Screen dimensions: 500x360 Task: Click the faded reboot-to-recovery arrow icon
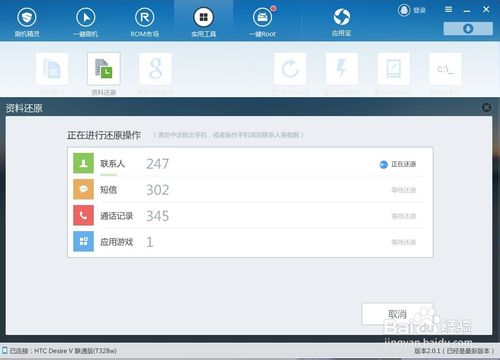290,69
